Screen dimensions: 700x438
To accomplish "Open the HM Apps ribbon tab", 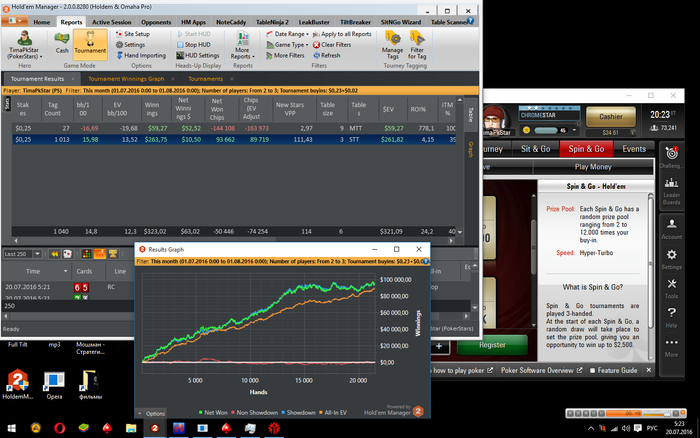I will coord(193,22).
